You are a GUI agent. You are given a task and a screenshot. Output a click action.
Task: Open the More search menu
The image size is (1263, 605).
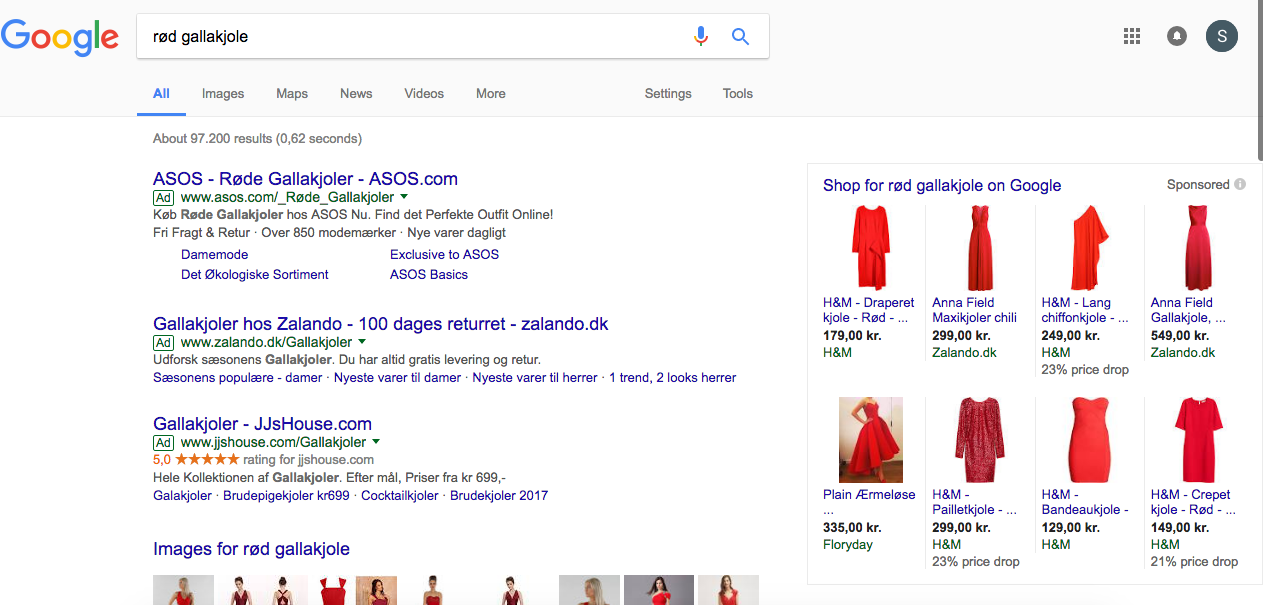point(491,94)
